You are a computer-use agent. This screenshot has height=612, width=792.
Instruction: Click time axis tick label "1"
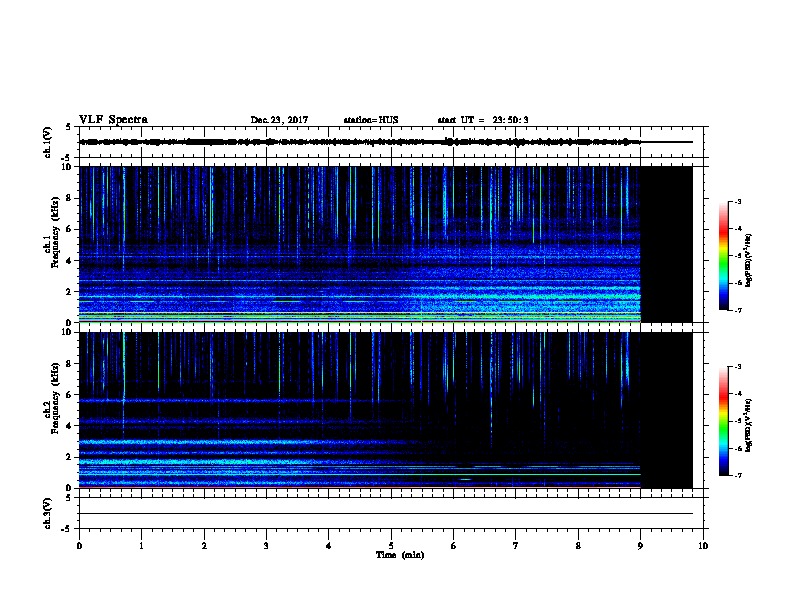[x=141, y=546]
